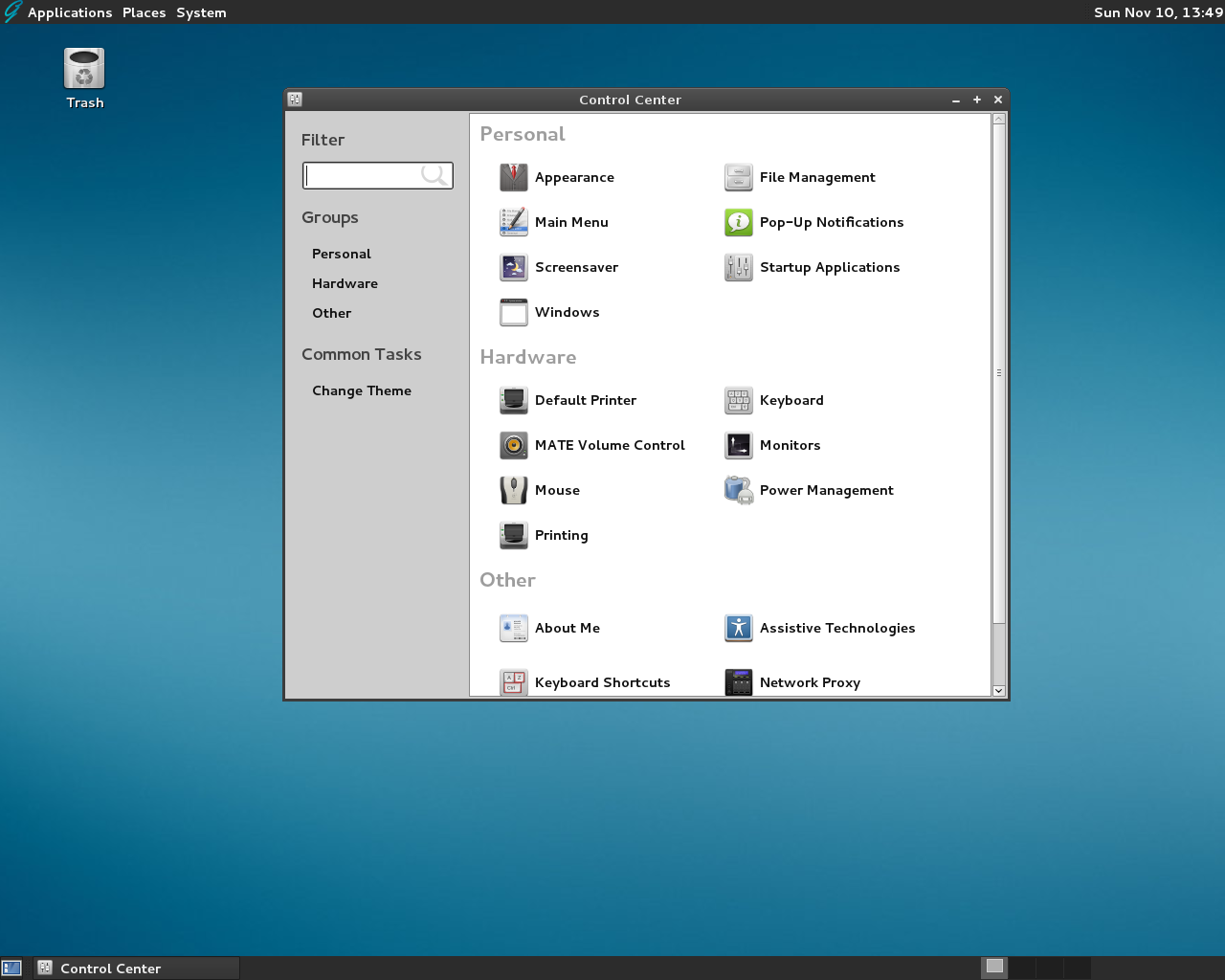Focus the Filter search field
This screenshot has width=1225, height=980.
point(378,175)
